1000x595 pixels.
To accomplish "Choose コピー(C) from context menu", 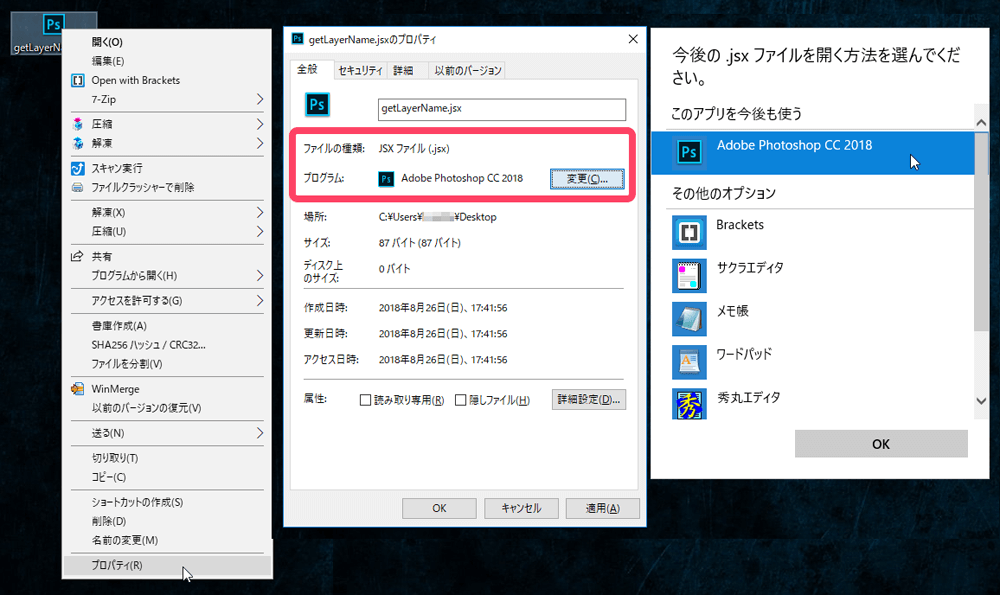I will [167, 477].
